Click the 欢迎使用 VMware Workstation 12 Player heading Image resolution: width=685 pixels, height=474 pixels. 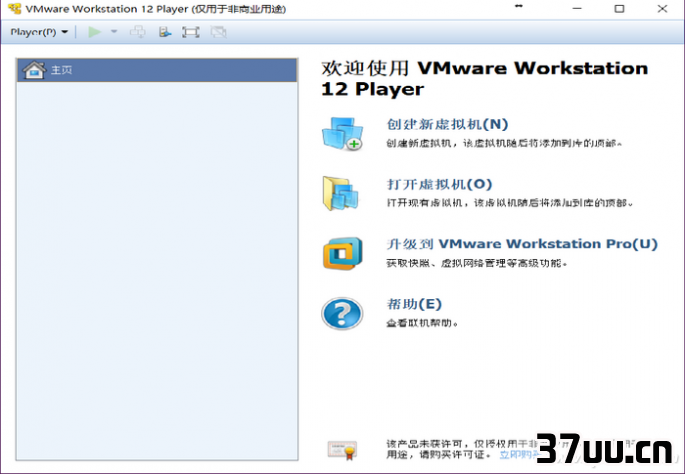coord(484,79)
